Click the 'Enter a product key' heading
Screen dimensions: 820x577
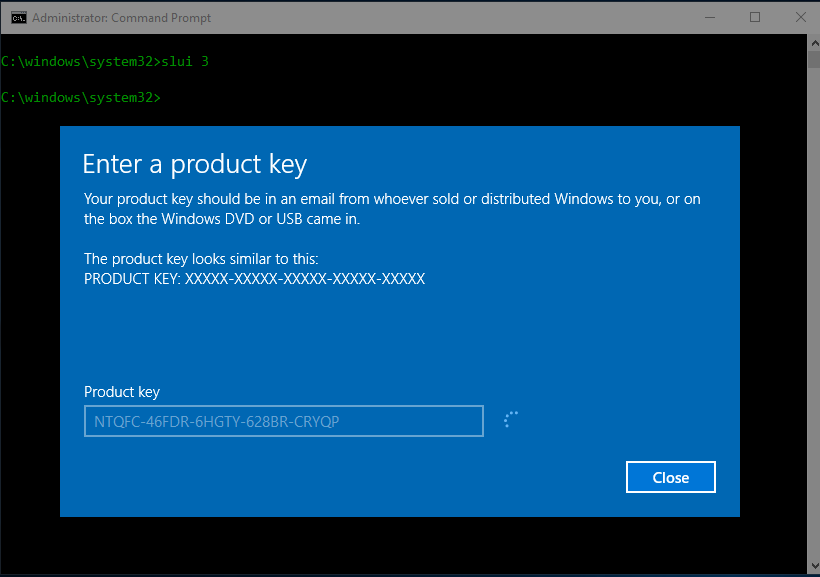195,164
